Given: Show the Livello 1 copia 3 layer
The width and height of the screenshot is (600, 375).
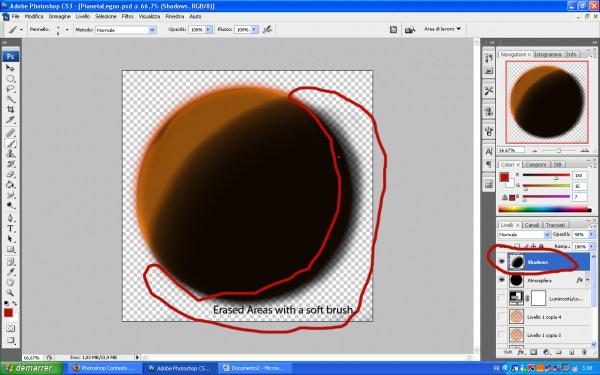Looking at the screenshot, I should point(502,335).
